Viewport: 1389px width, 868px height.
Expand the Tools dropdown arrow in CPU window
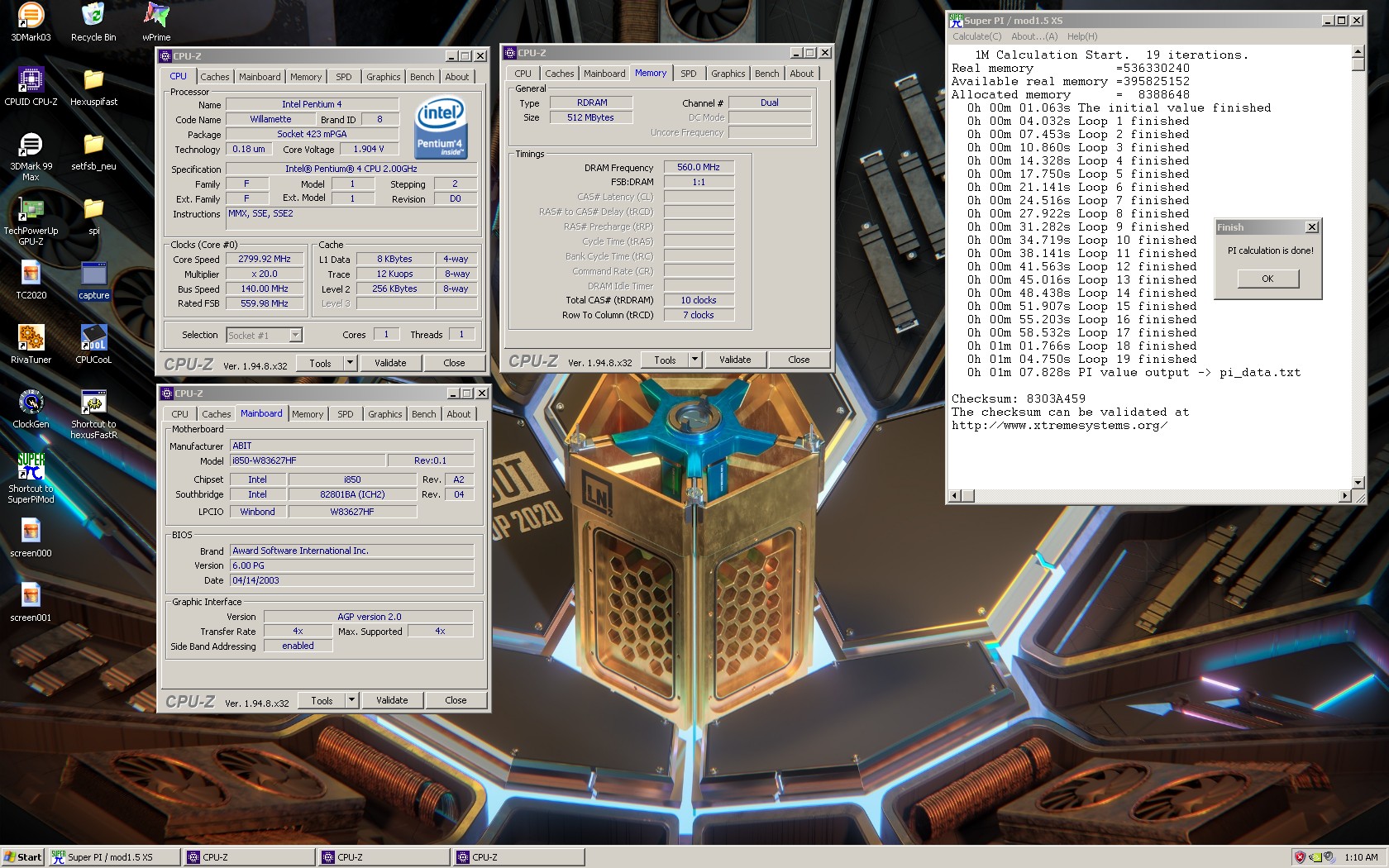[350, 362]
